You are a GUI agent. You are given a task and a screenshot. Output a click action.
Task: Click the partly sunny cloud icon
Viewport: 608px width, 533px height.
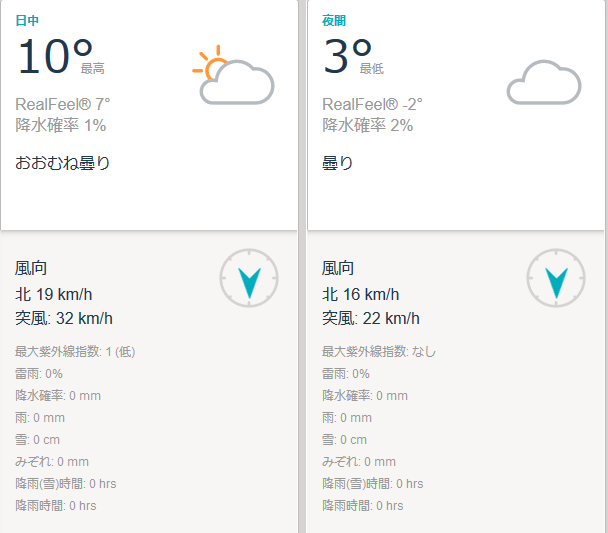pos(233,75)
